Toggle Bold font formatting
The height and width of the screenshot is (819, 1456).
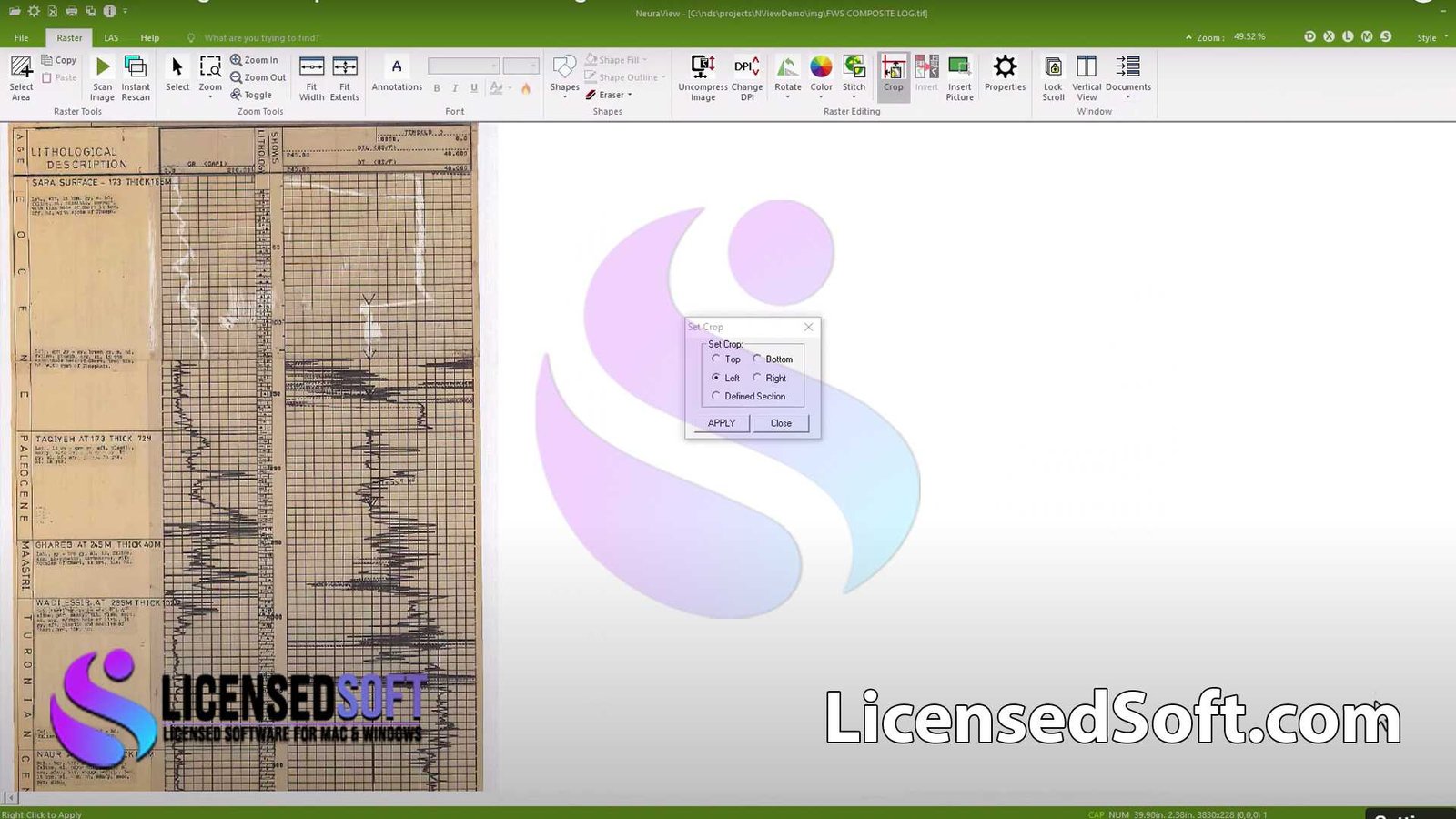coord(437,88)
